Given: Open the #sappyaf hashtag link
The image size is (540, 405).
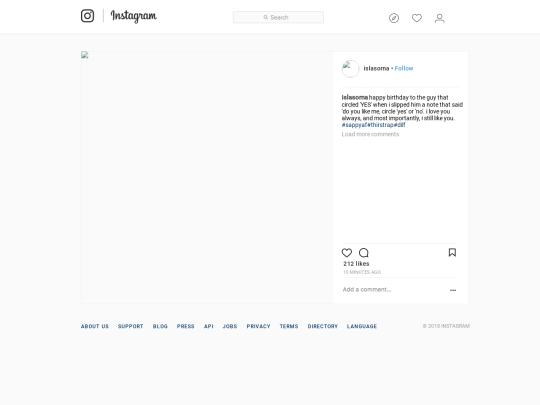Looking at the screenshot, I should pyautogui.click(x=354, y=125).
